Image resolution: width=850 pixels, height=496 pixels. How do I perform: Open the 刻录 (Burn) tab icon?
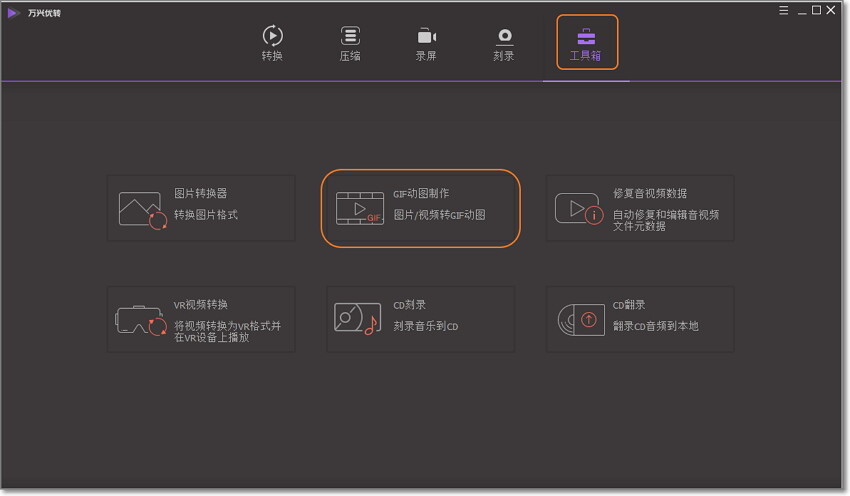click(505, 36)
